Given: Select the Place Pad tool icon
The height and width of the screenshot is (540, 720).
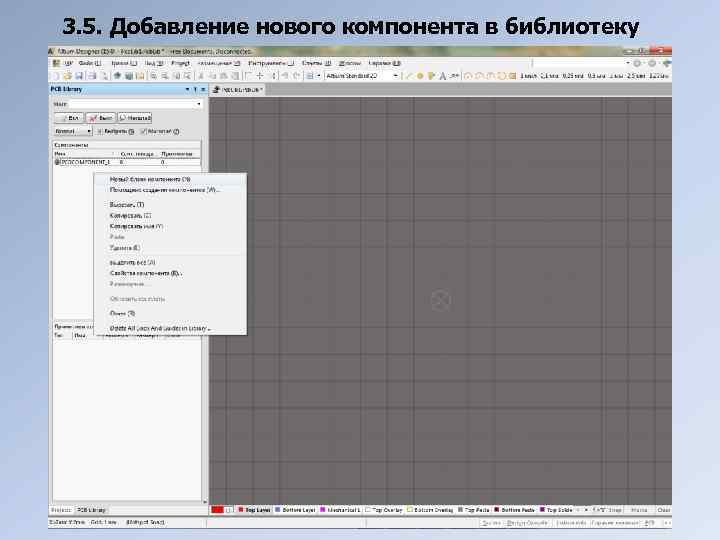Looking at the screenshot, I should [x=420, y=76].
